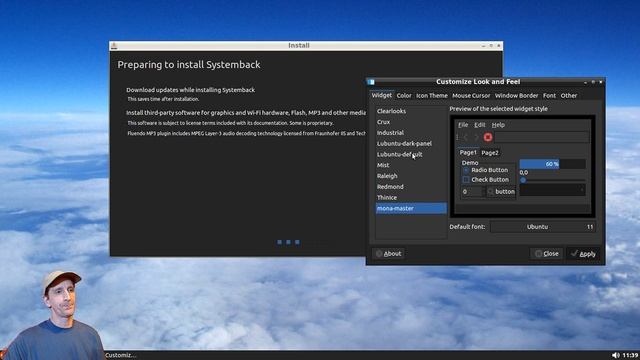This screenshot has width=640, height=360.
Task: Tick the Check Button in the Demo preview
Action: 486,180
